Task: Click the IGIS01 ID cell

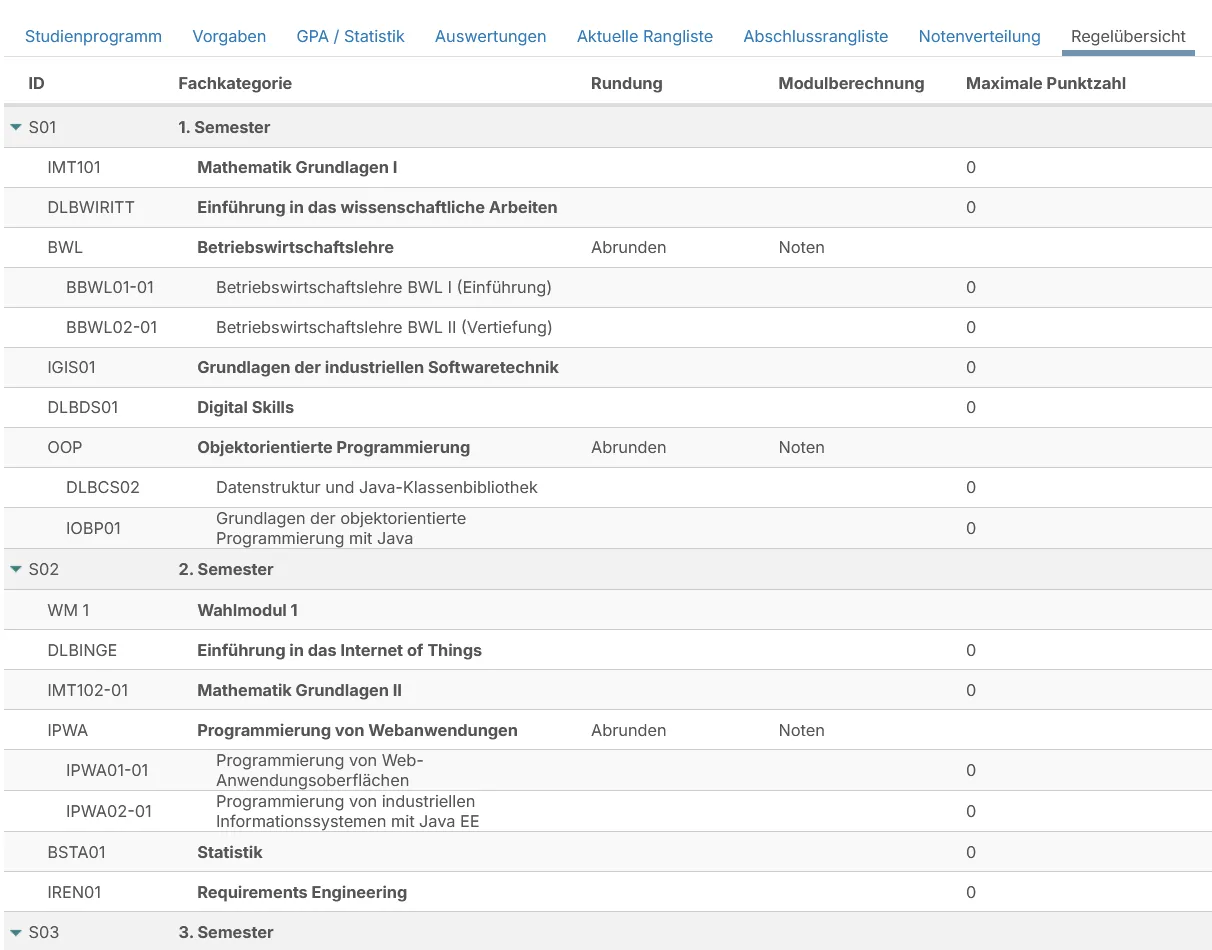Action: (x=72, y=367)
